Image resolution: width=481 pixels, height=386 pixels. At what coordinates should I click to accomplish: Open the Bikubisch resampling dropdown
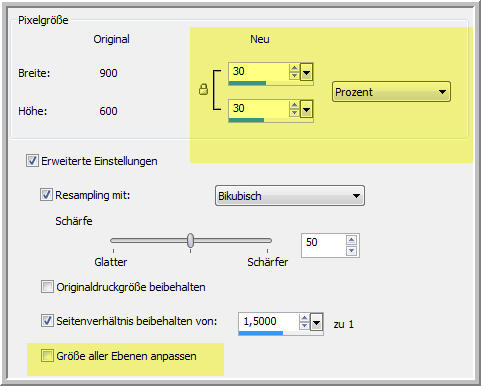pyautogui.click(x=290, y=196)
